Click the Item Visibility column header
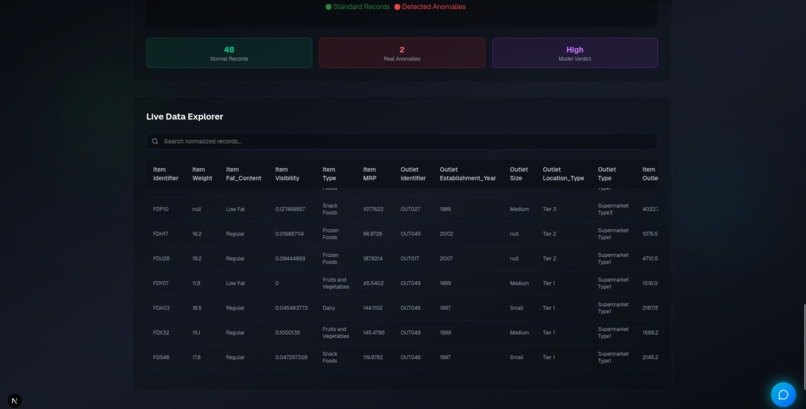This screenshot has height=409, width=806. point(287,174)
